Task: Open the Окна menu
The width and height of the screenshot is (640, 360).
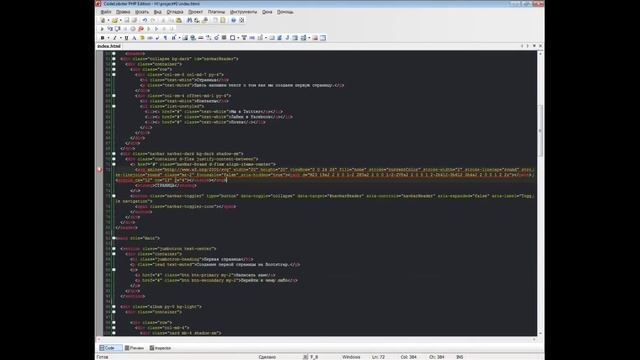Action: click(267, 12)
